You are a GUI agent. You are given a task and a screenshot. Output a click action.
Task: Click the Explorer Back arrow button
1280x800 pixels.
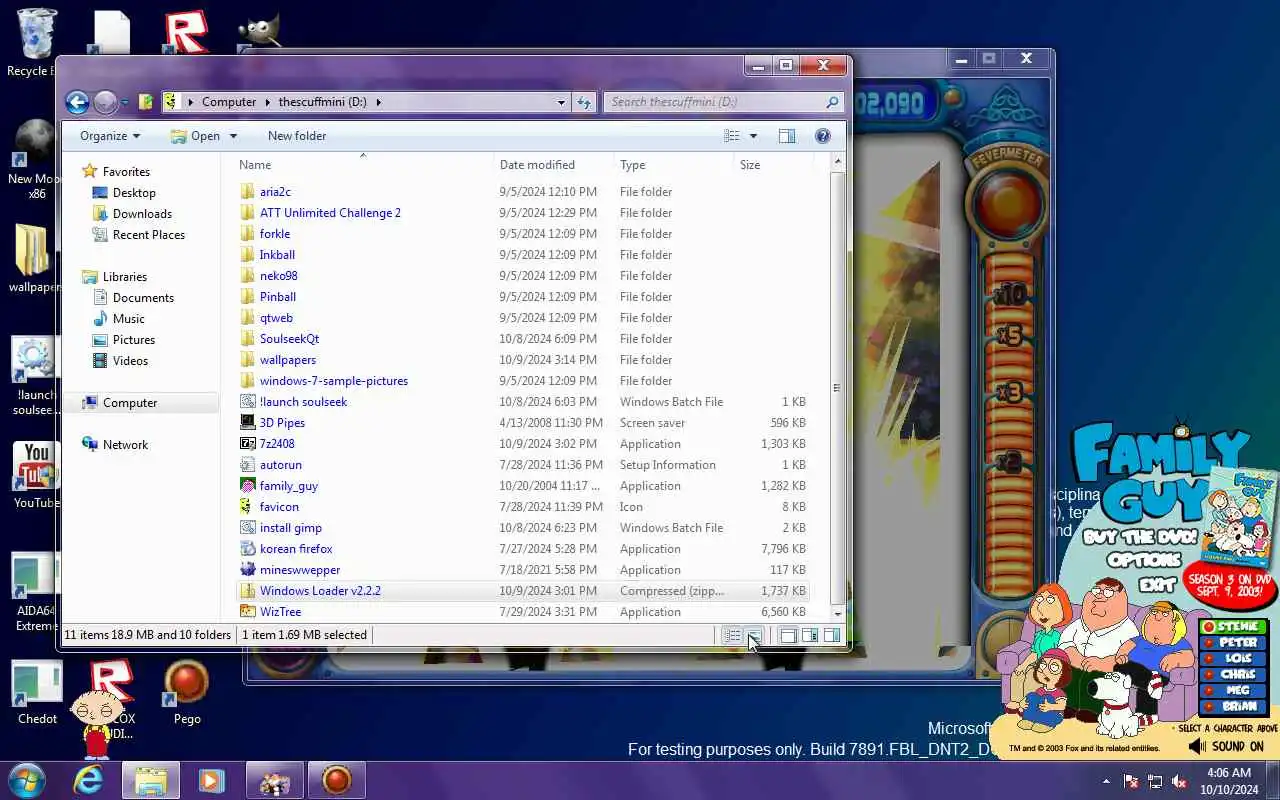77,102
